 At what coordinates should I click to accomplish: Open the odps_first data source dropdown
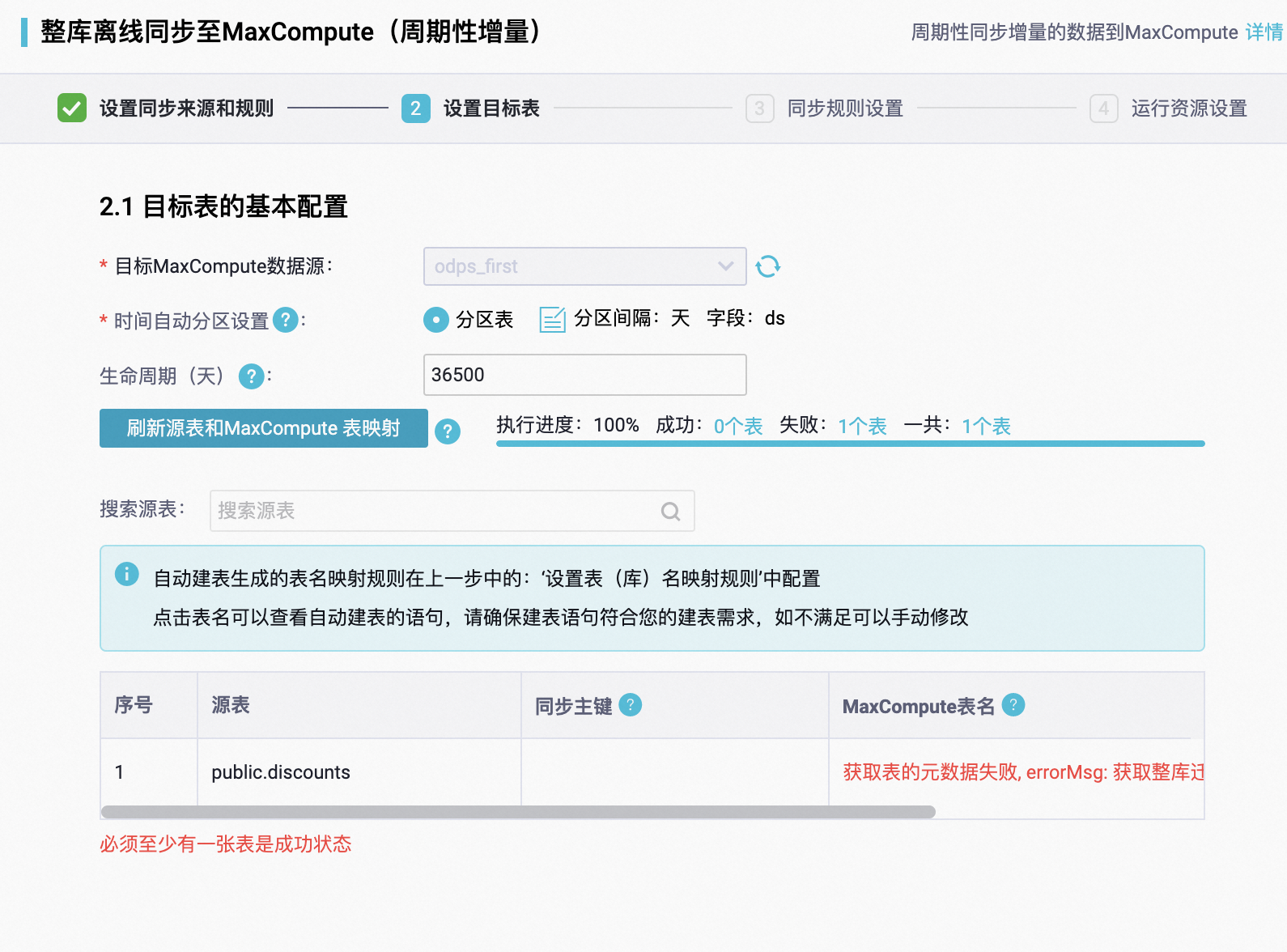tap(584, 266)
